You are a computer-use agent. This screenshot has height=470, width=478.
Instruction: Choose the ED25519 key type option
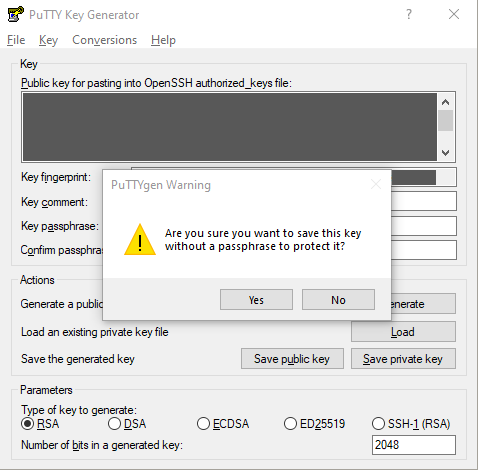pos(315,424)
